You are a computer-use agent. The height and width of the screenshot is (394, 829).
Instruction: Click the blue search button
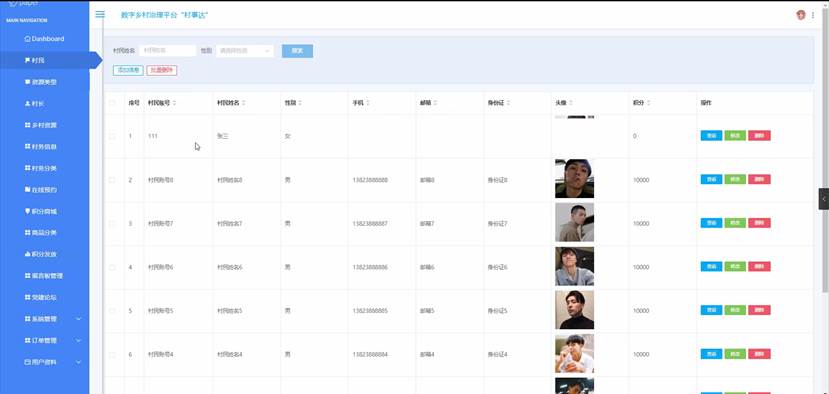pos(297,51)
